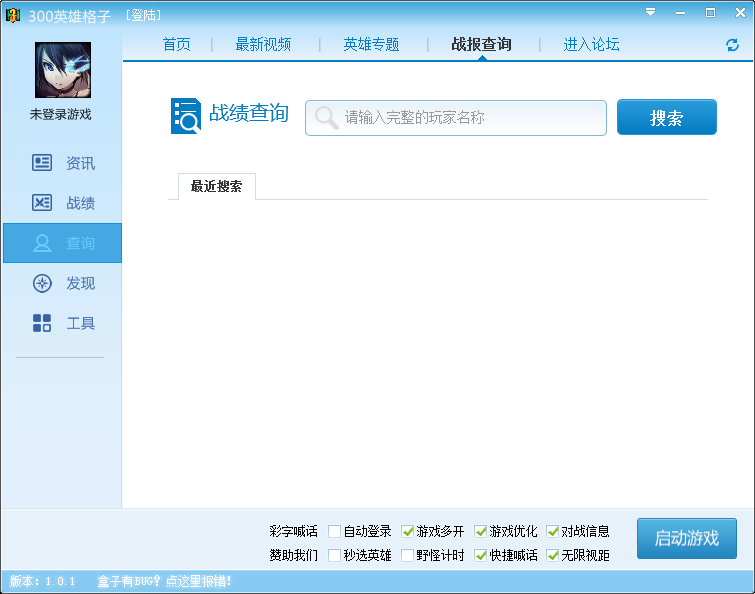Disable the 游戏多开 checkbox
The image size is (755, 594).
pos(408,532)
